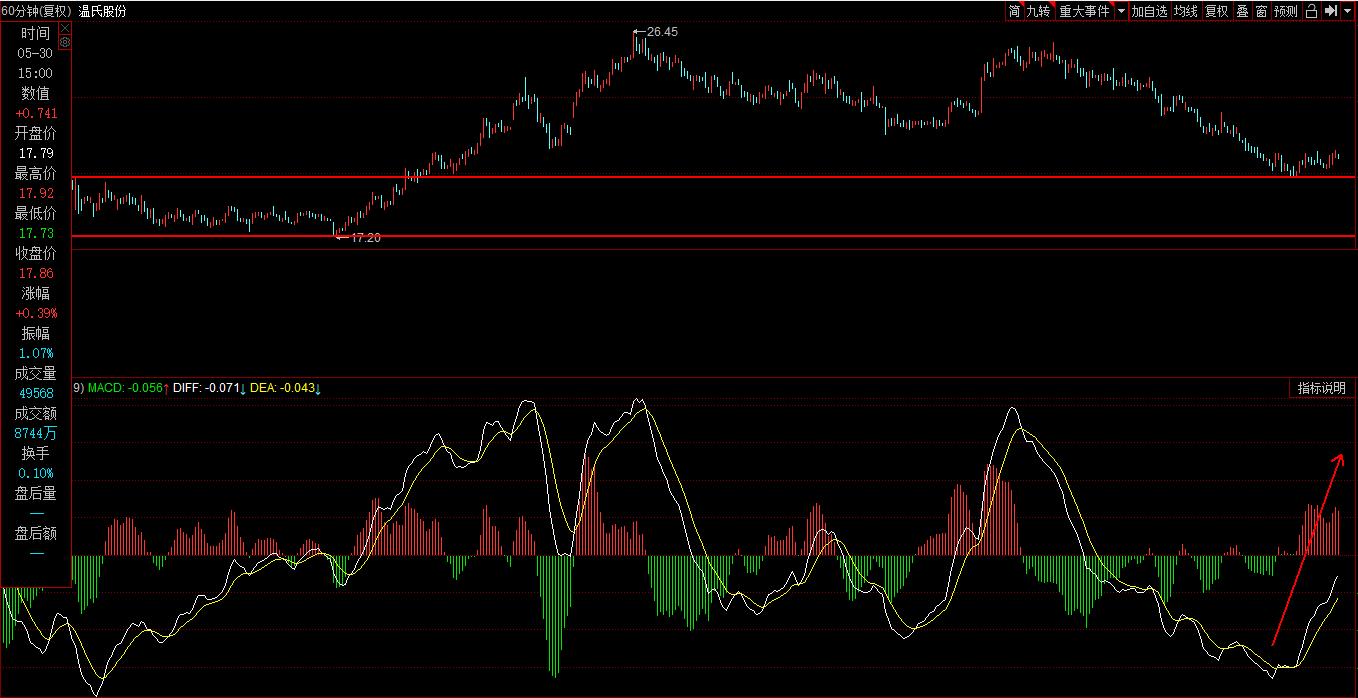
Task: Open the 预测 forecast tool
Action: click(x=1285, y=11)
